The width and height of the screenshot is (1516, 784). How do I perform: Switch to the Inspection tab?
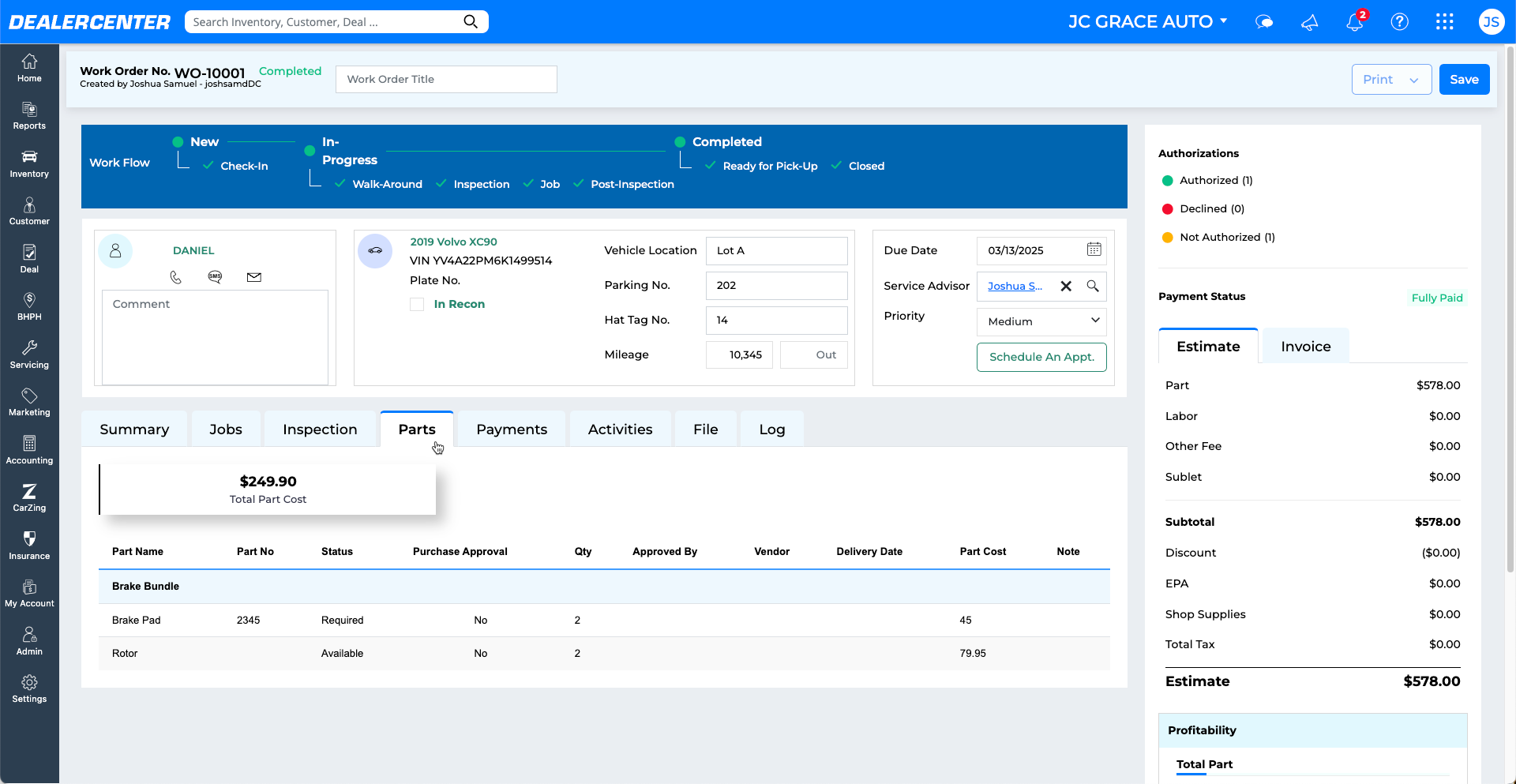pos(320,429)
